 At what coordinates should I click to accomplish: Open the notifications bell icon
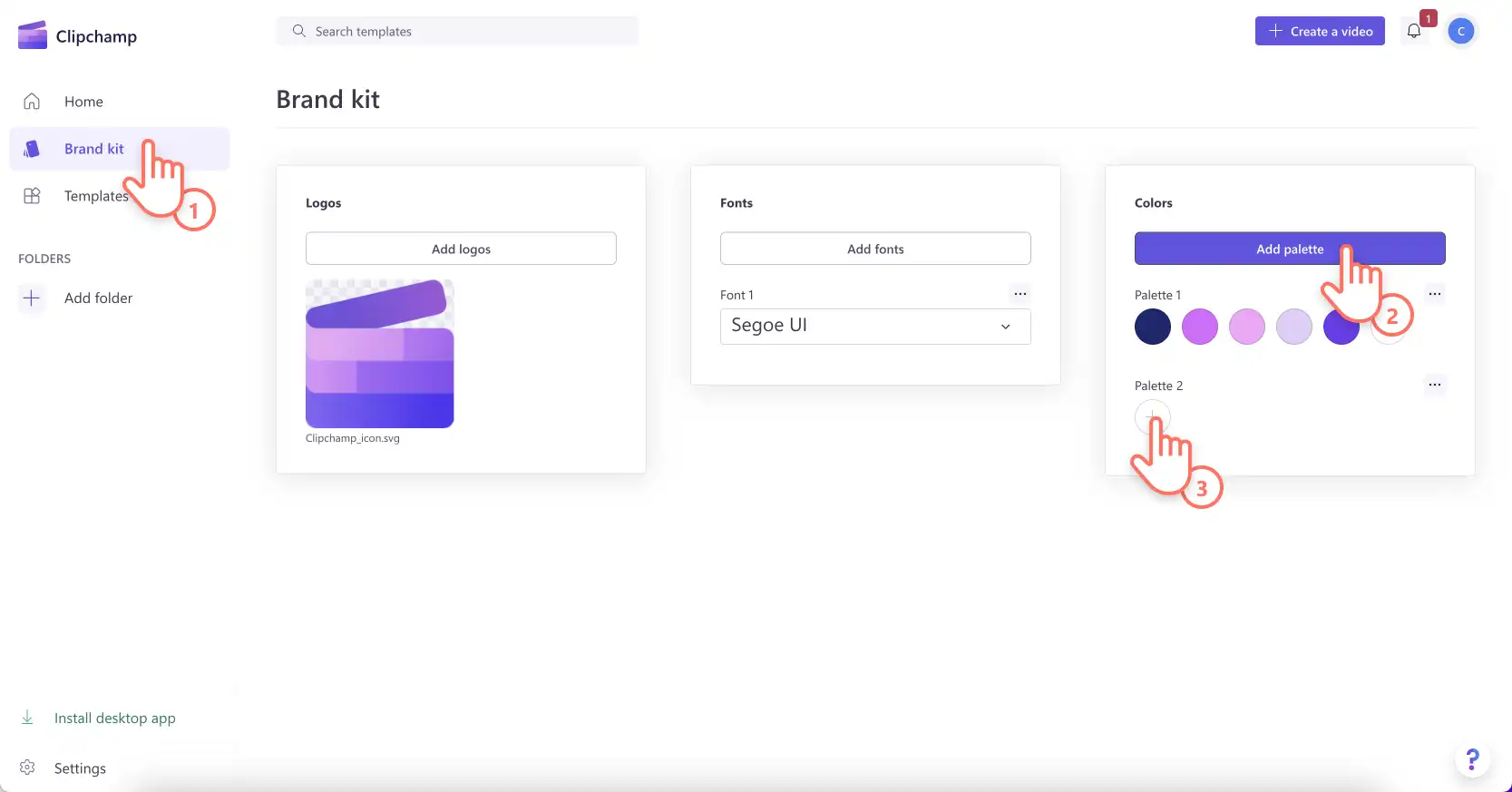click(x=1414, y=31)
